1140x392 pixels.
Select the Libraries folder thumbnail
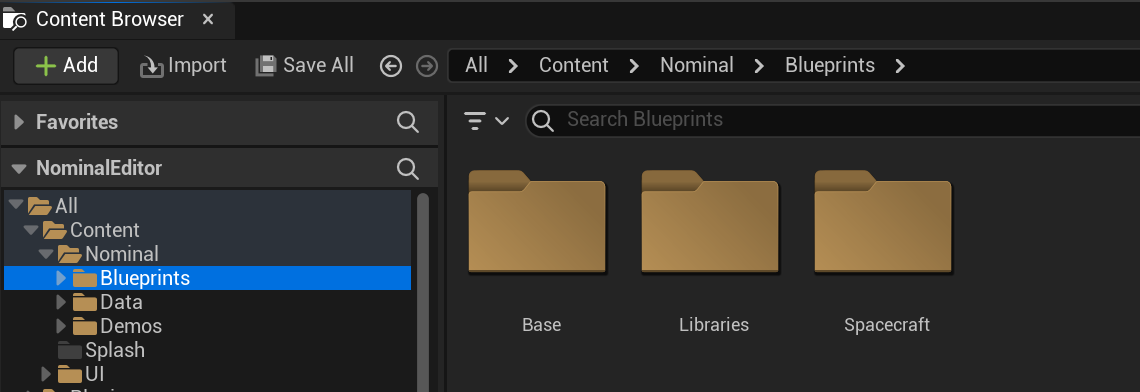click(710, 222)
